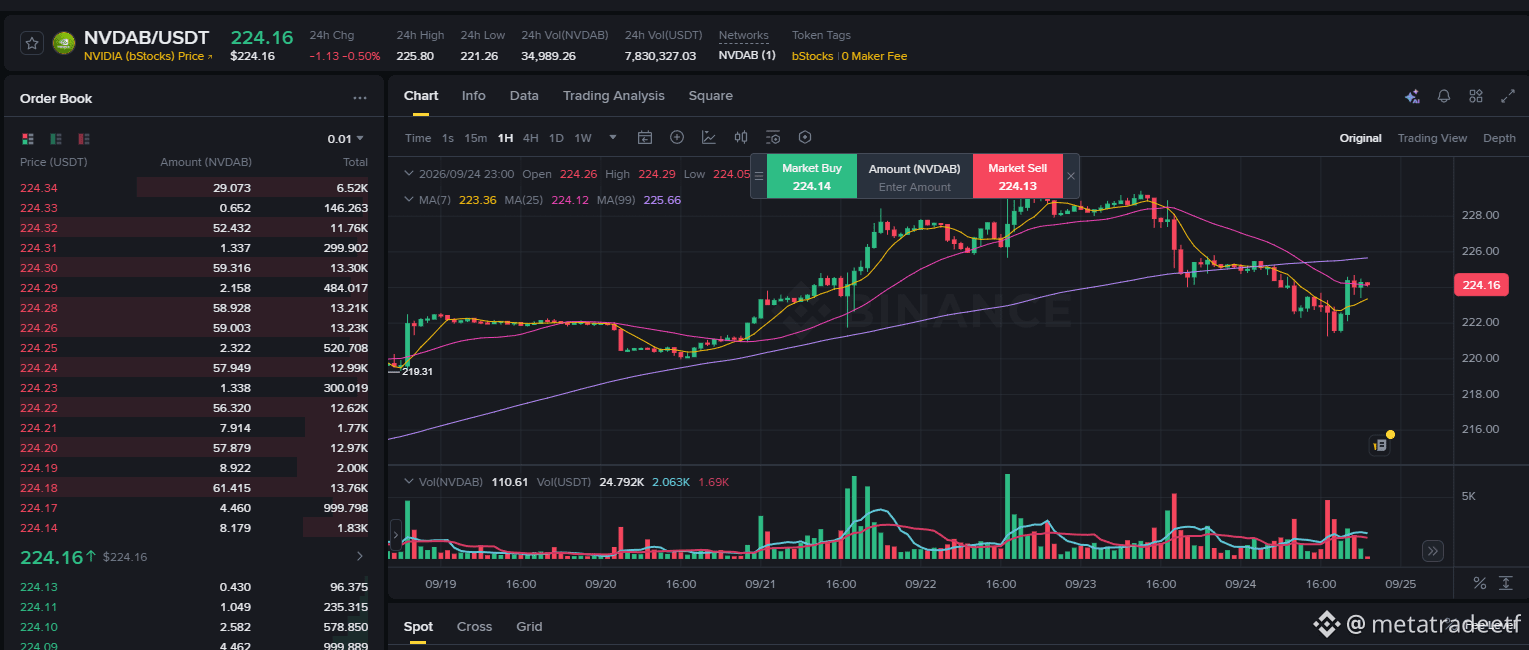Show both buy and sell orders view
This screenshot has height=650, width=1529.
[x=28, y=139]
